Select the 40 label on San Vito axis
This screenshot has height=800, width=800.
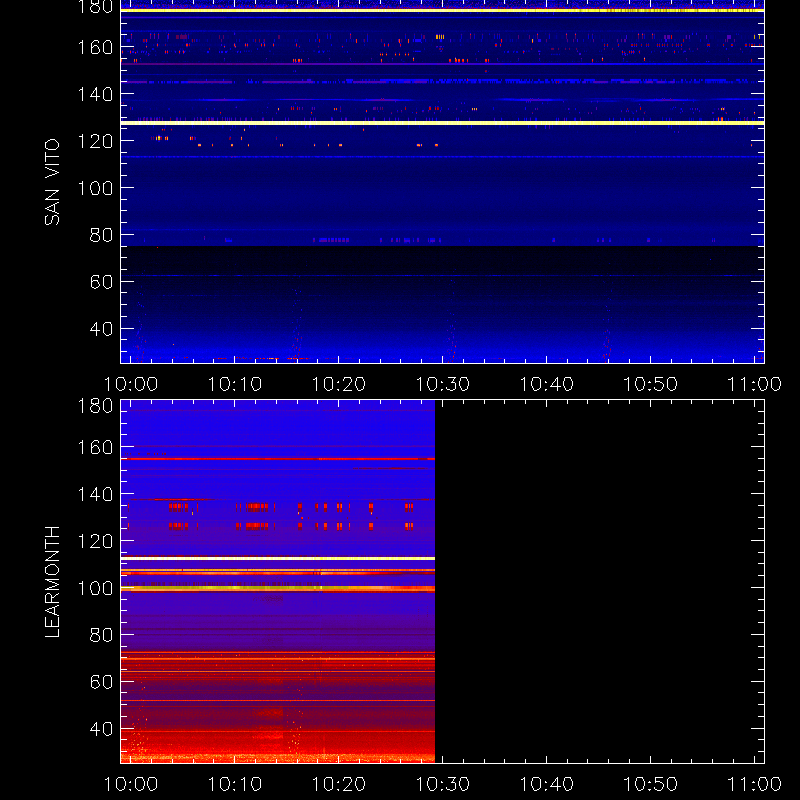pyautogui.click(x=101, y=329)
